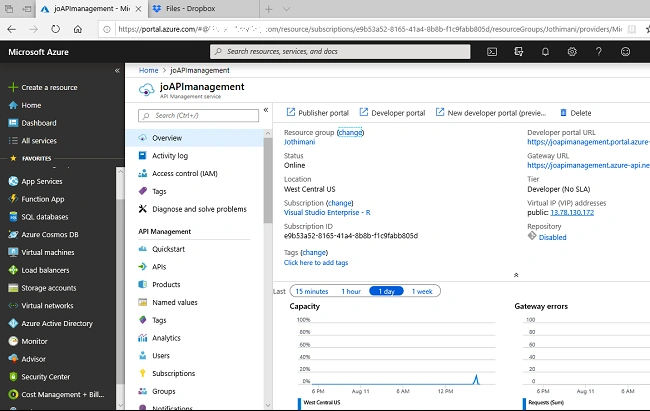Open the notifications bell icon
650x411 pixels.
tap(545, 52)
